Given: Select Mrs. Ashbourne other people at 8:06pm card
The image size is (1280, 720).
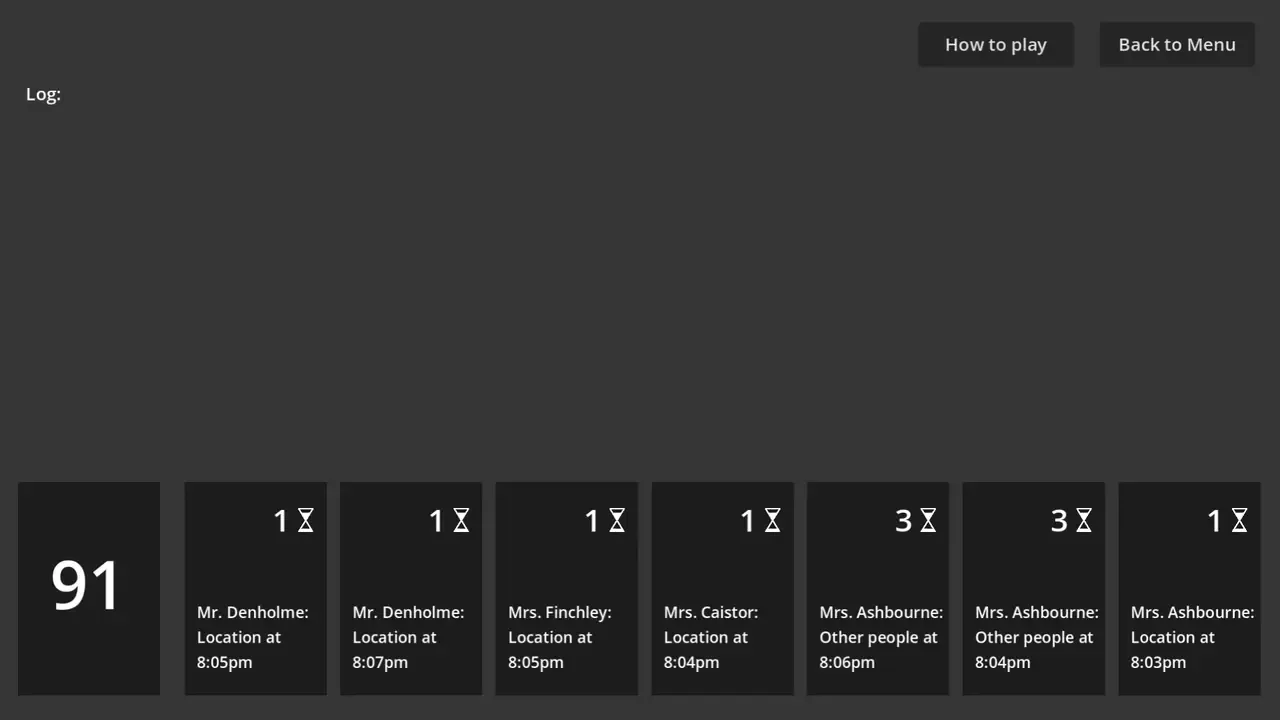Looking at the screenshot, I should [x=878, y=588].
